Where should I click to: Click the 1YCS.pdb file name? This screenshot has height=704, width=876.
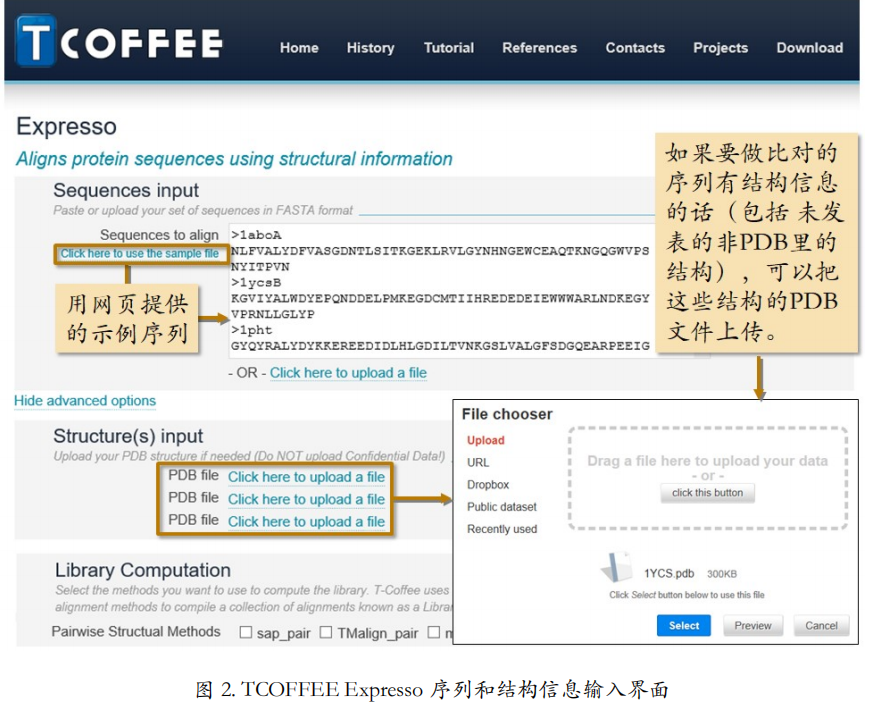669,574
